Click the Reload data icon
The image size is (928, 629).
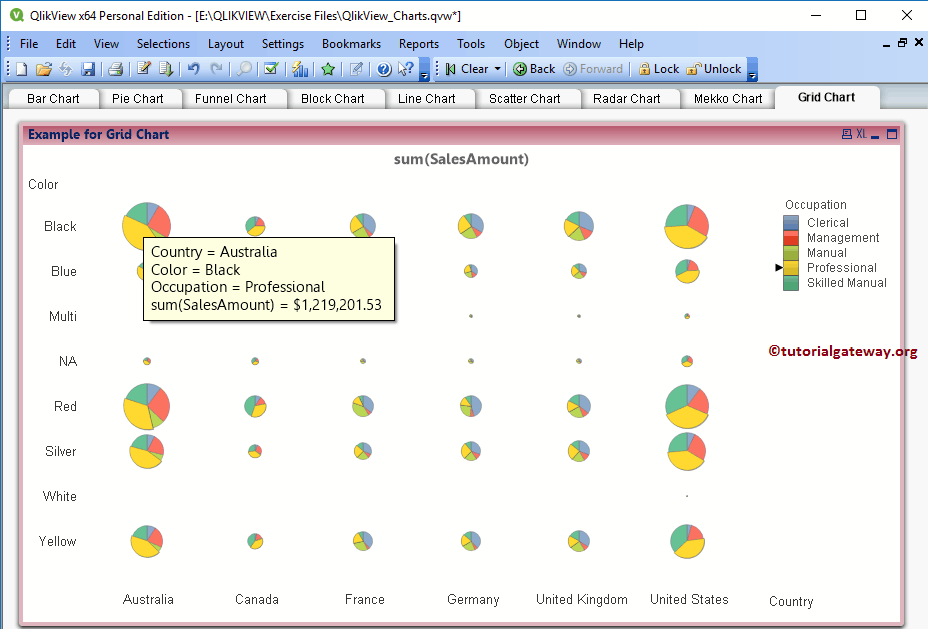tap(165, 68)
